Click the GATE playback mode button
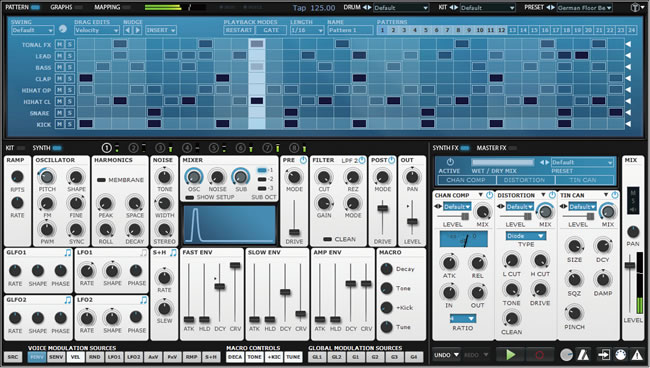The height and width of the screenshot is (368, 650). coord(271,30)
